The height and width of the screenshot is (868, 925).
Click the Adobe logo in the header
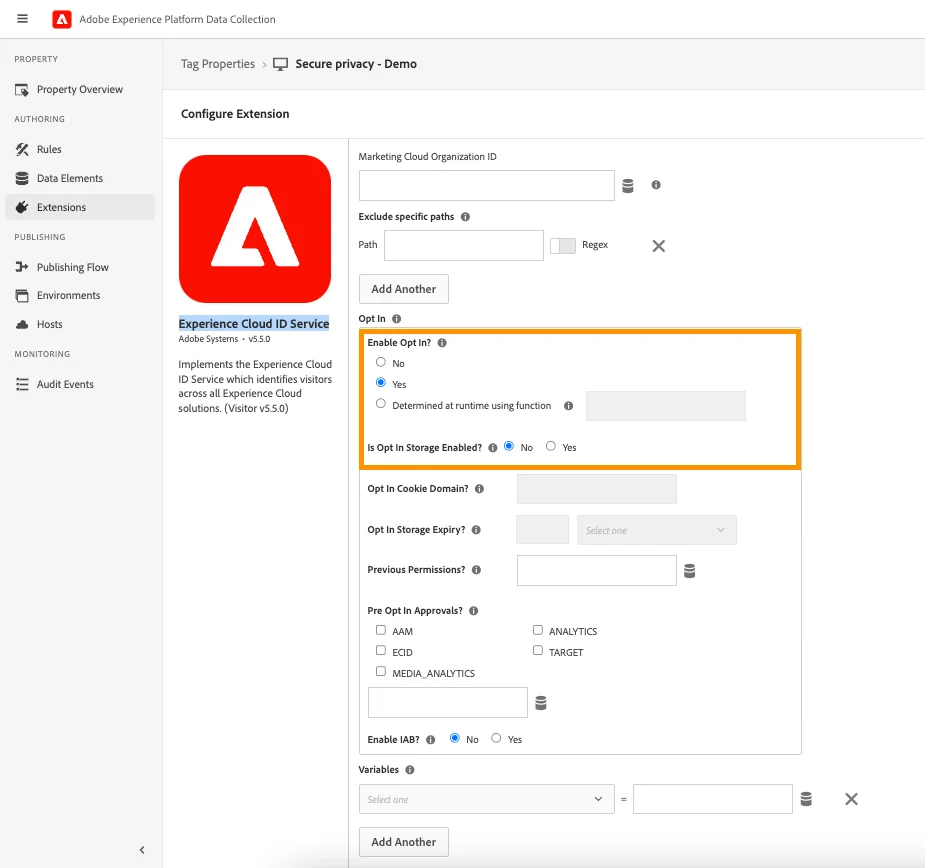coord(60,18)
